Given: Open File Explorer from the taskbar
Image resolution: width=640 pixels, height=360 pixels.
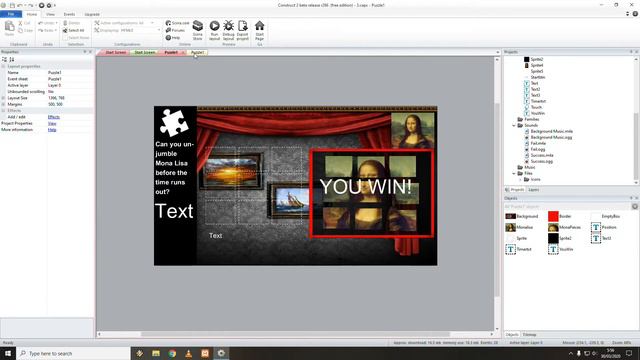Looking at the screenshot, I should [156, 353].
